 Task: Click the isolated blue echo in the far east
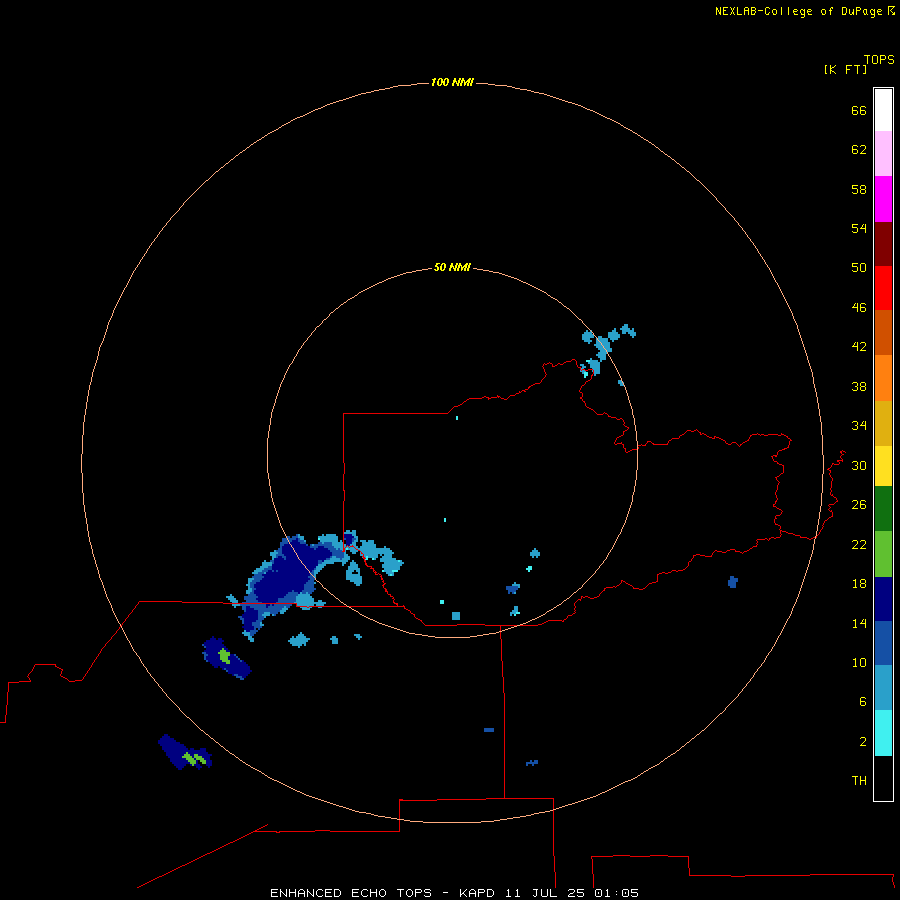732,582
